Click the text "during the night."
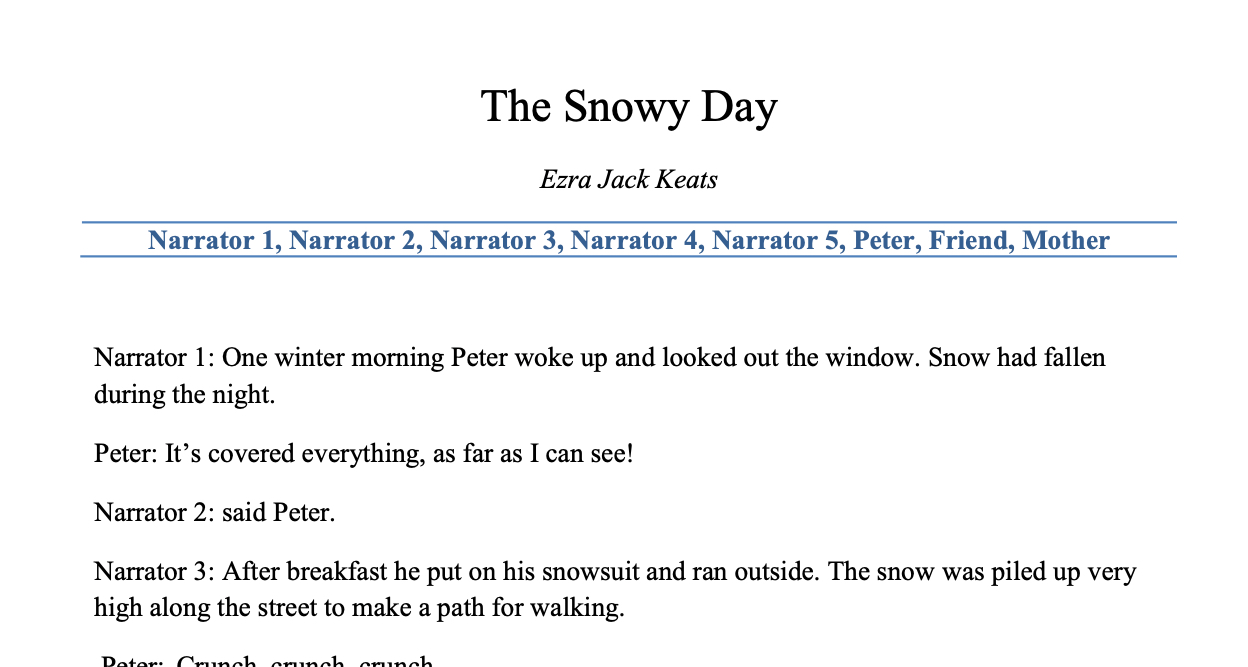1248x667 pixels. point(184,395)
